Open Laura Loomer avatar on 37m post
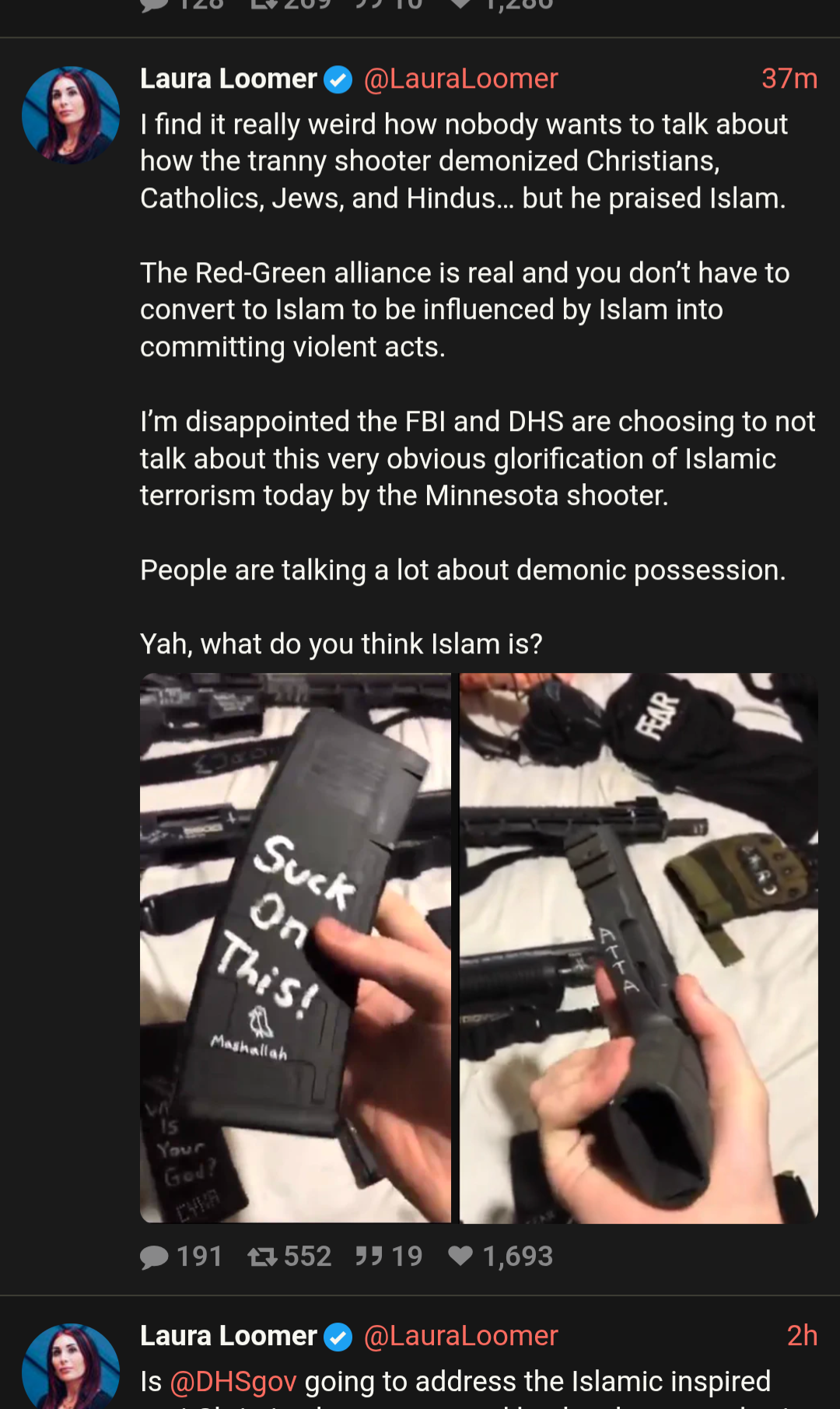The image size is (840, 1409). [71, 115]
